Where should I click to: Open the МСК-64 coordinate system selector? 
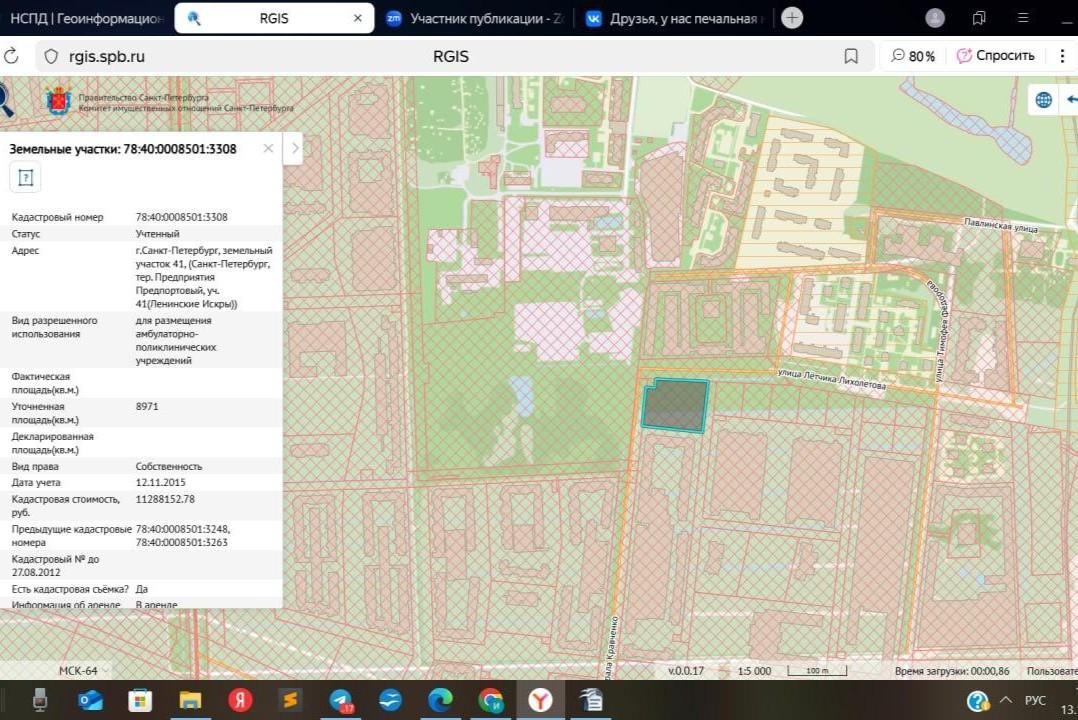click(x=78, y=671)
